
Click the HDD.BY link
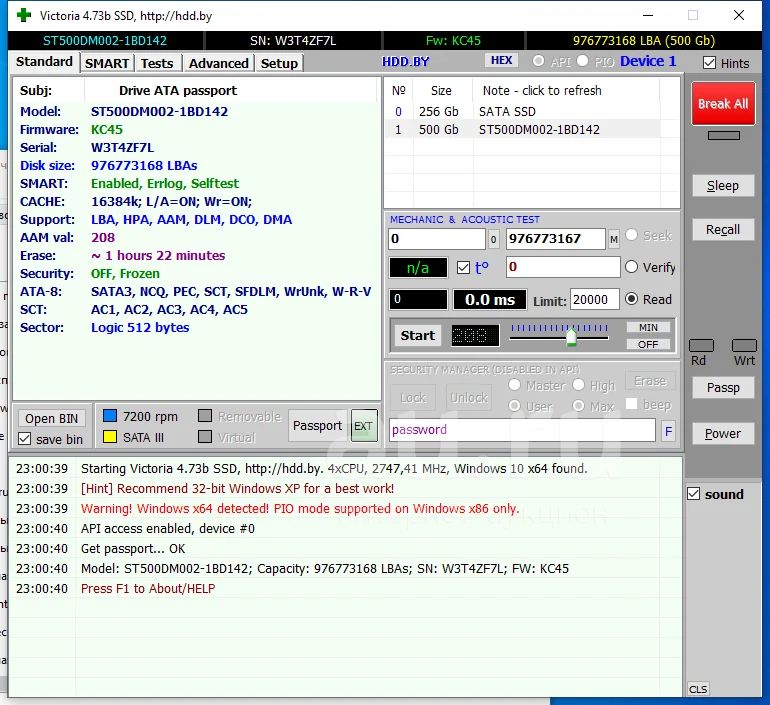point(406,62)
